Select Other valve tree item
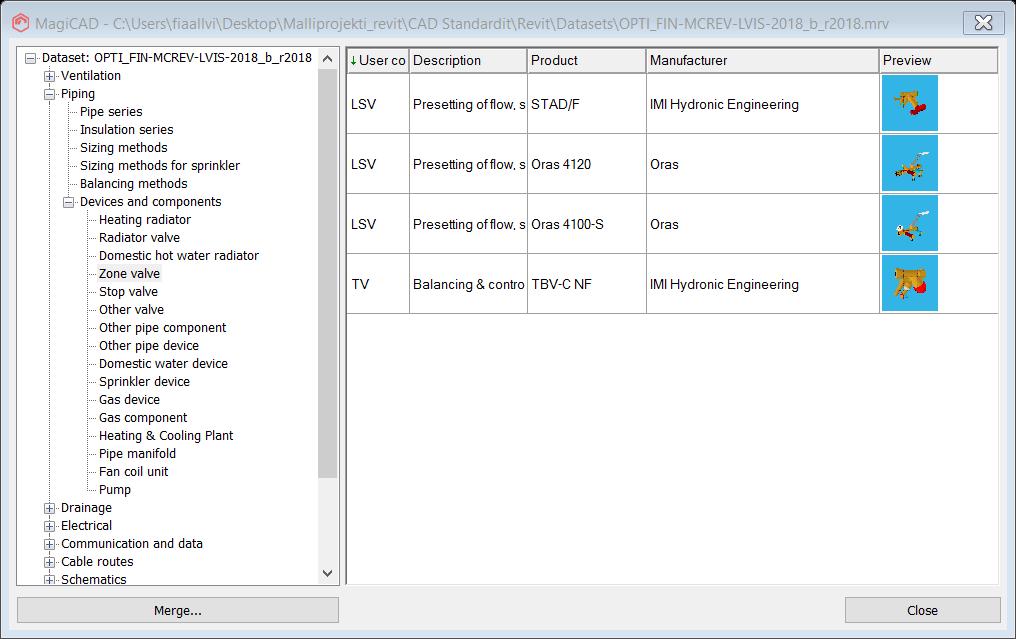Image resolution: width=1016 pixels, height=639 pixels. (132, 310)
